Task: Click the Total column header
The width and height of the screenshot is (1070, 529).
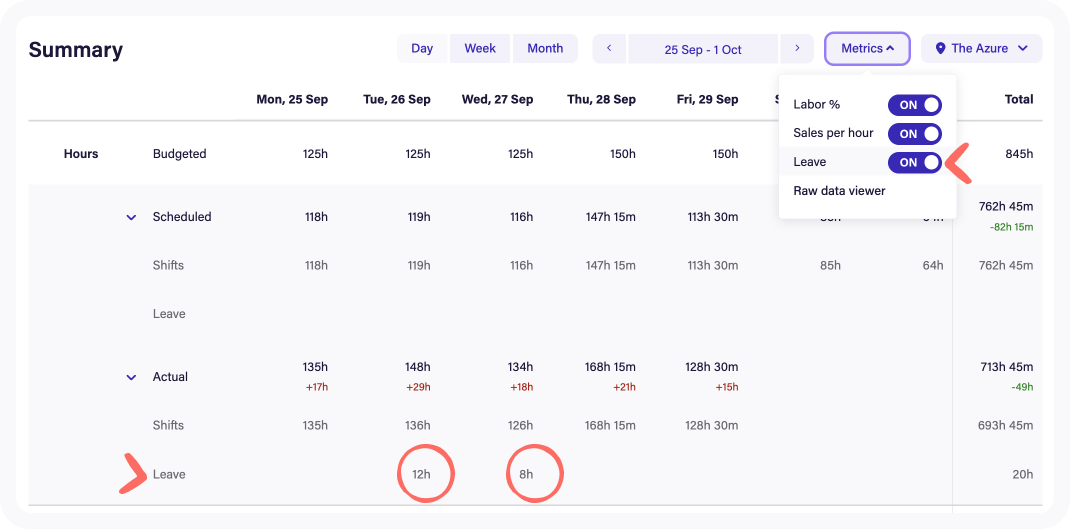Action: coord(1018,100)
